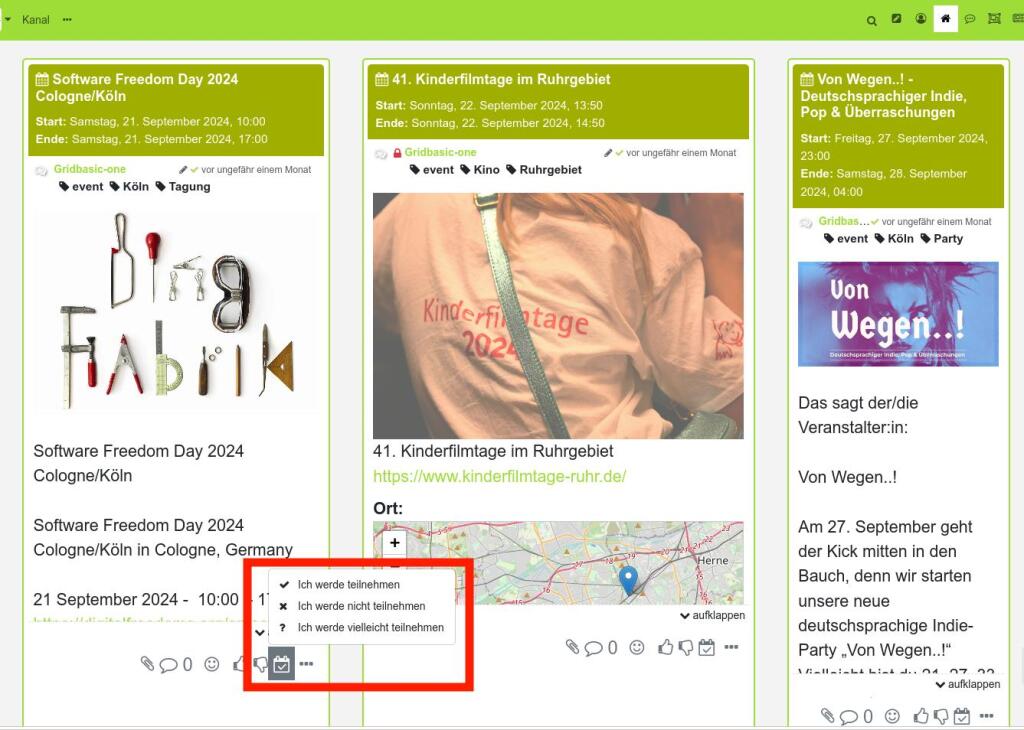
Task: Click the comment bubble on Kinderfilmtage post
Action: click(593, 648)
